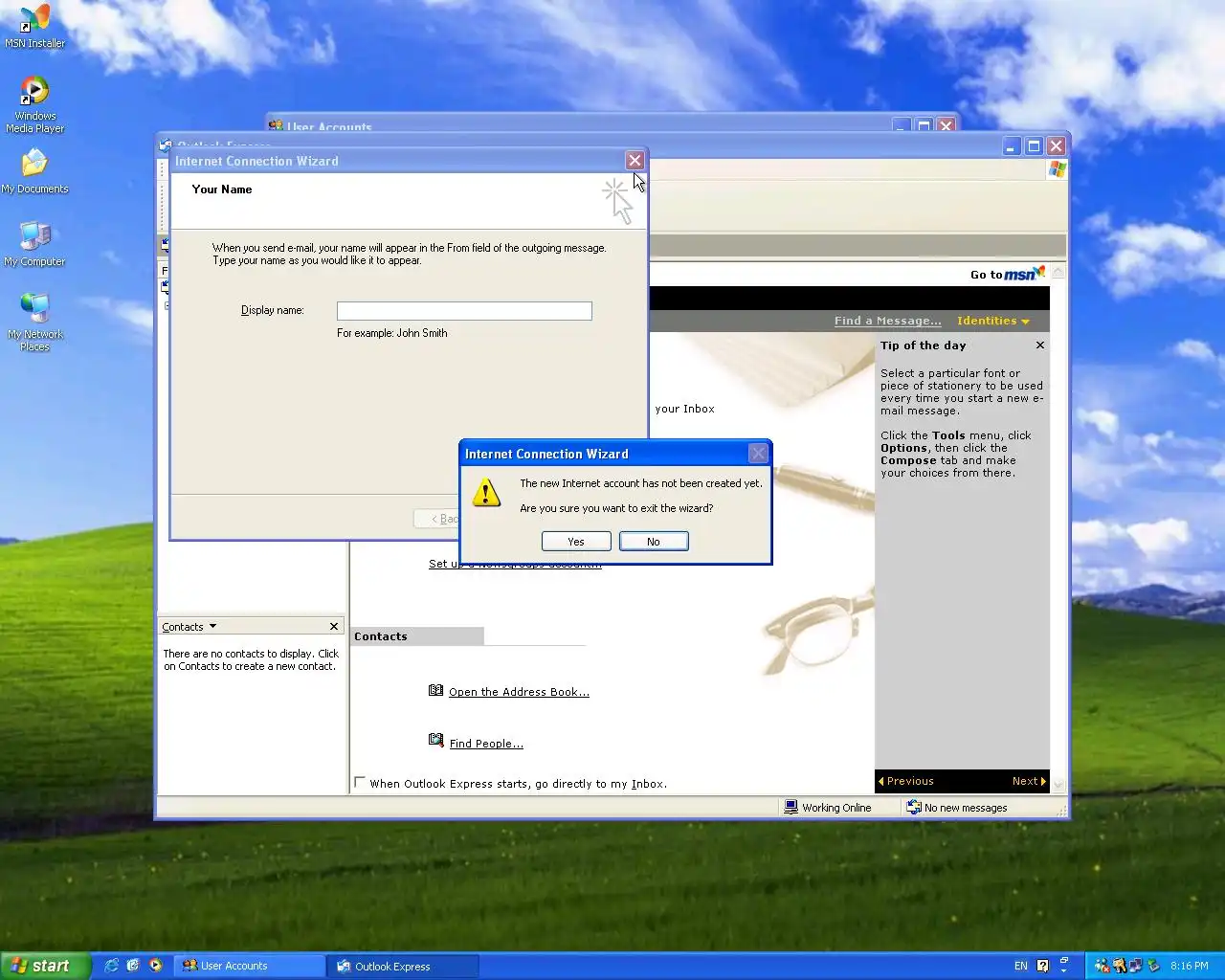The width and height of the screenshot is (1225, 980).
Task: Open the My Documents desktop icon
Action: pyautogui.click(x=34, y=170)
